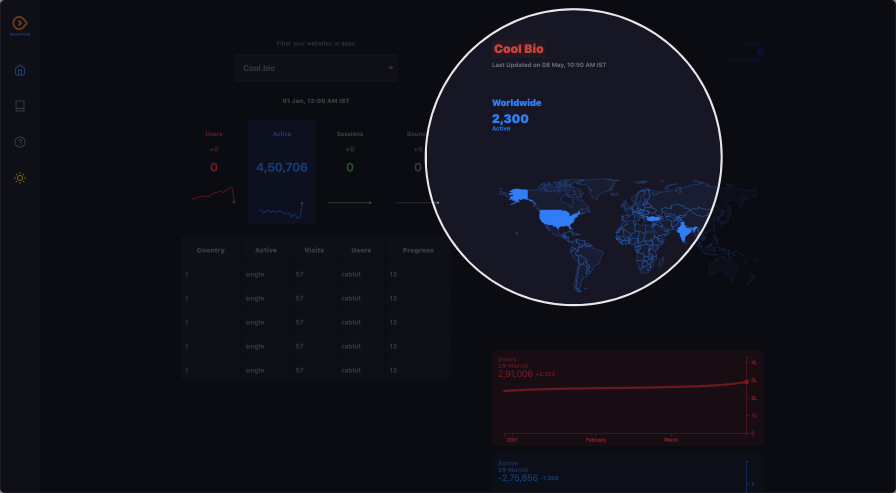Select the Users stat card
The width and height of the screenshot is (896, 493).
tap(214, 170)
